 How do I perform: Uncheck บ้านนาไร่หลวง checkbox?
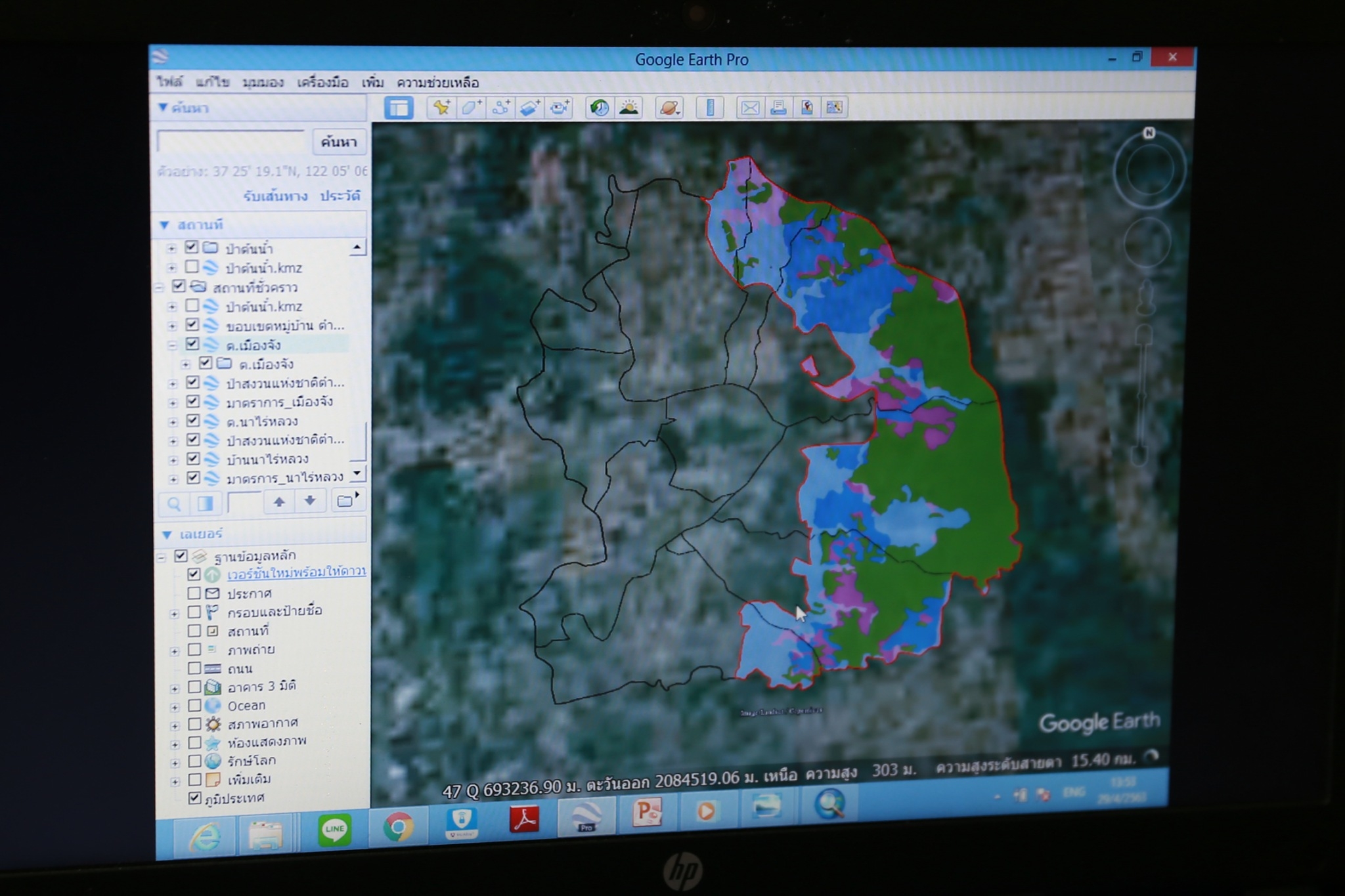click(x=192, y=458)
